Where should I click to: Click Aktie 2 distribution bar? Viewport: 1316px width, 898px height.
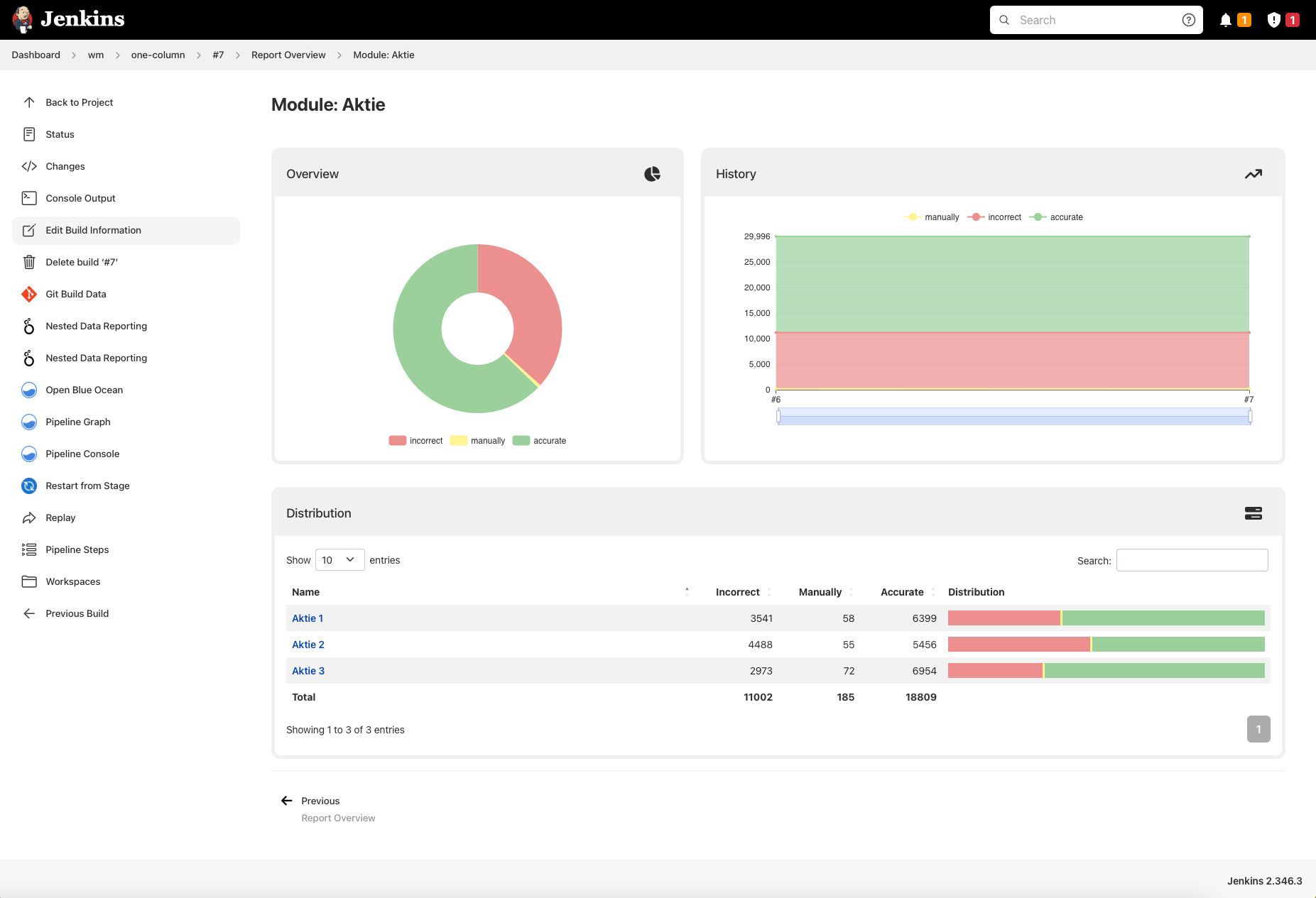(1106, 645)
